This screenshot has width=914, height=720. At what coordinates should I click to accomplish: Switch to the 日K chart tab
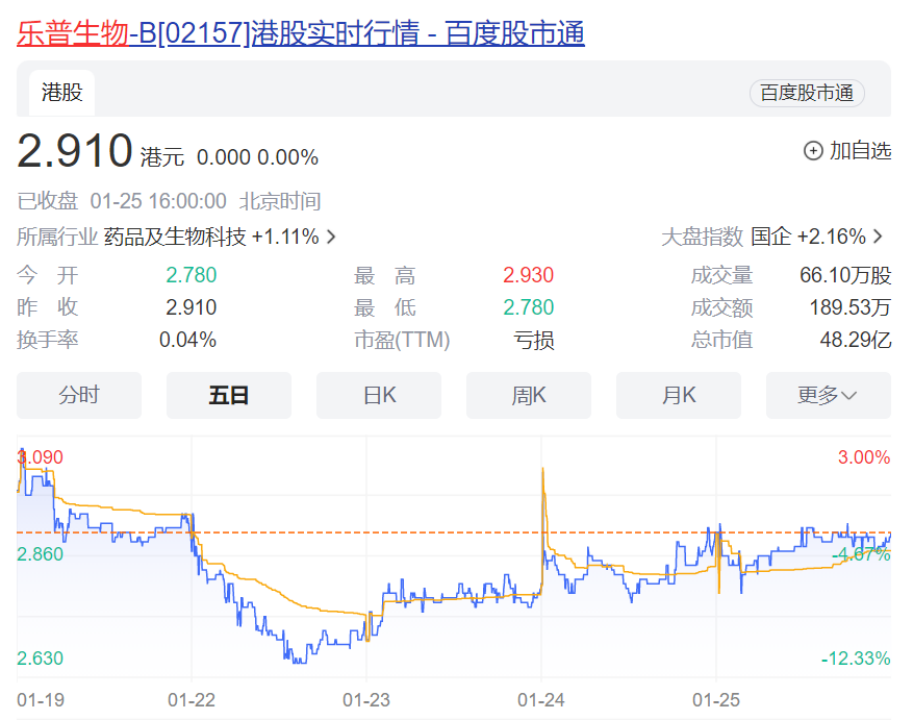379,395
